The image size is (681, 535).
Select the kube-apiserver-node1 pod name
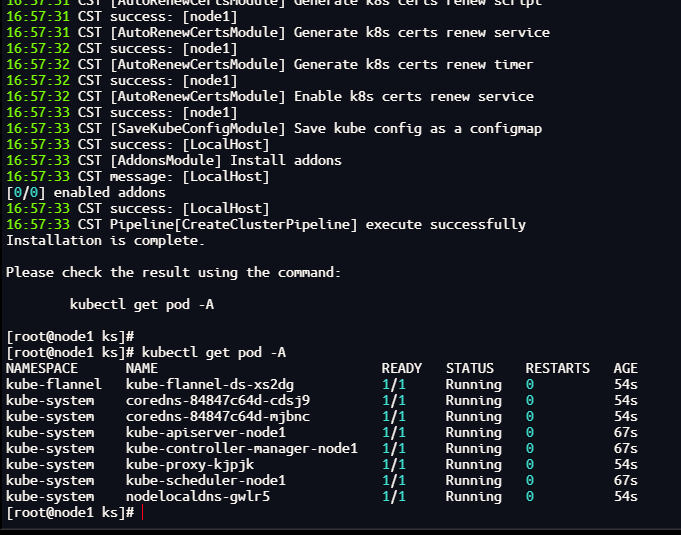tap(206, 432)
